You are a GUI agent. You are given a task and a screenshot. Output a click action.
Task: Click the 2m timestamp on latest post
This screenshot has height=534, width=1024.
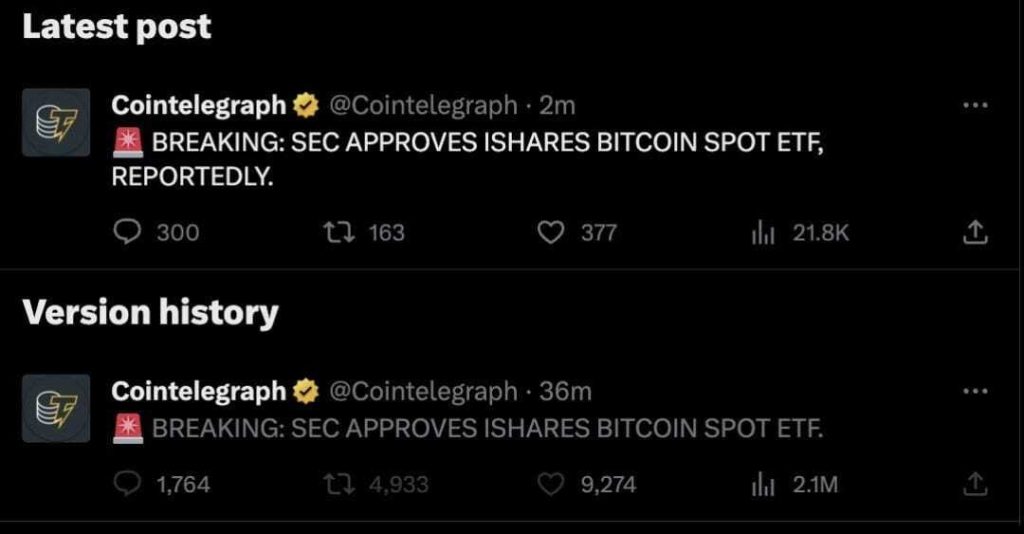[x=557, y=104]
